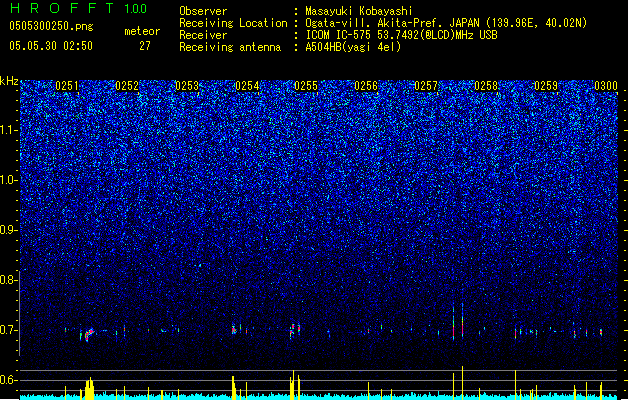Click time marker 0252
Image resolution: width=629 pixels, height=400 pixels.
tap(127, 86)
